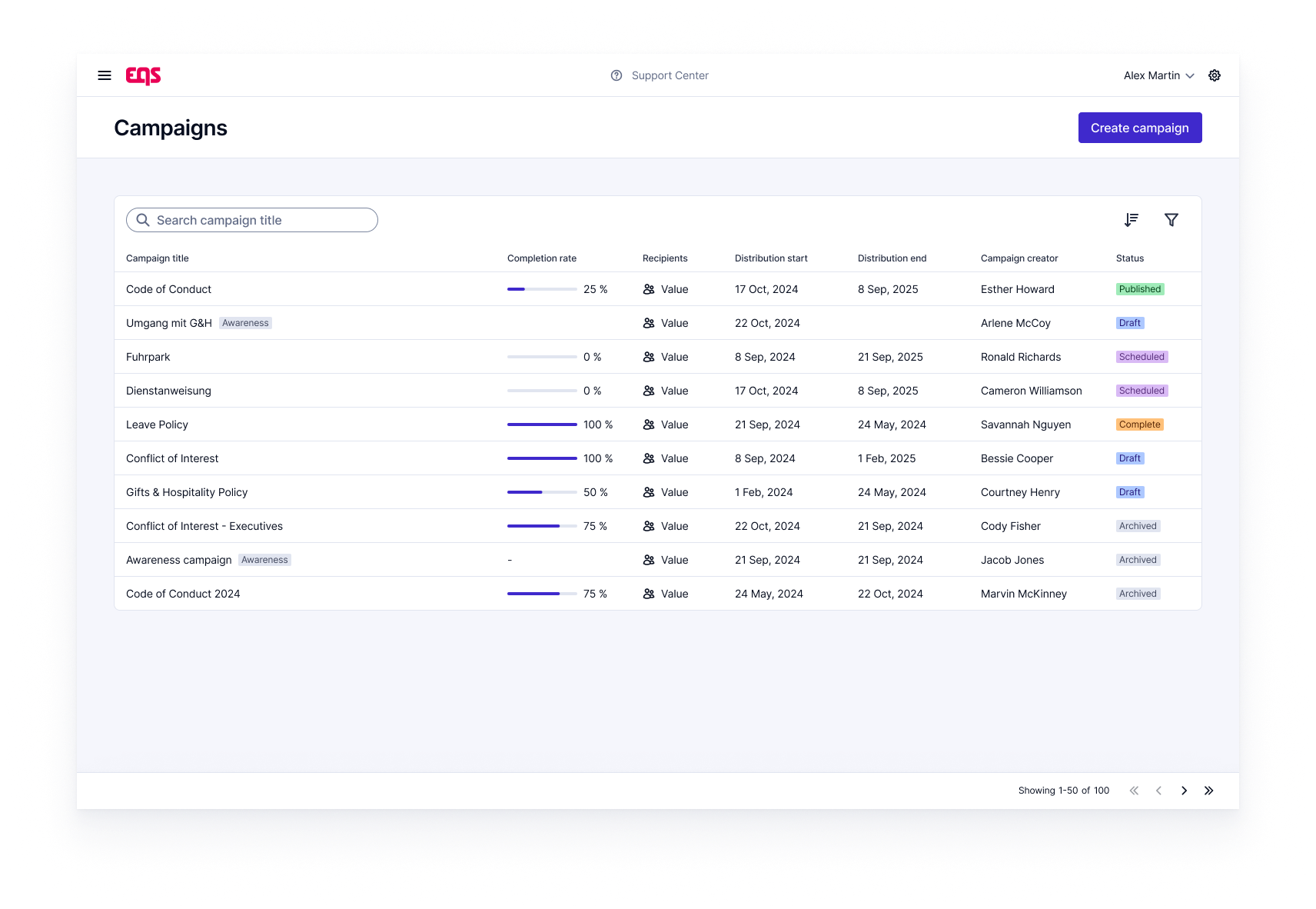This screenshot has width=1316, height=909.
Task: Sort by Completion rate column header
Action: tap(542, 258)
